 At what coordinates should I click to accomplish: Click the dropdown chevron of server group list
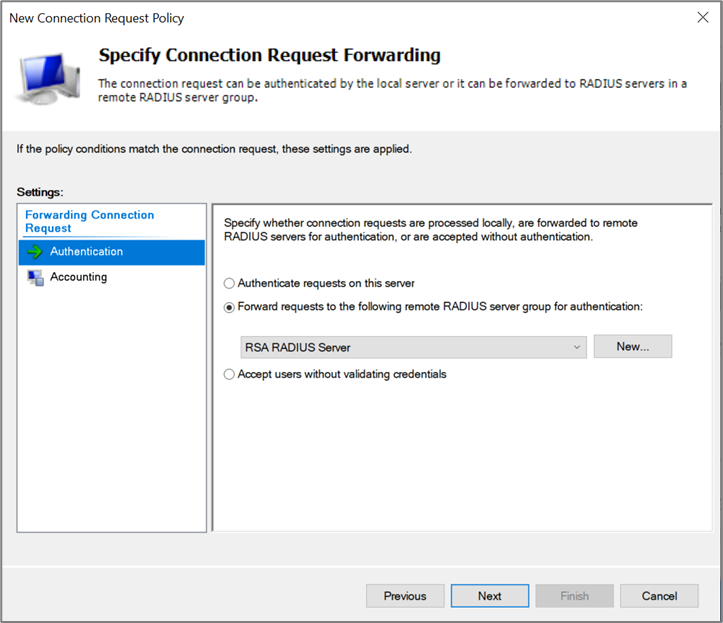tap(577, 347)
